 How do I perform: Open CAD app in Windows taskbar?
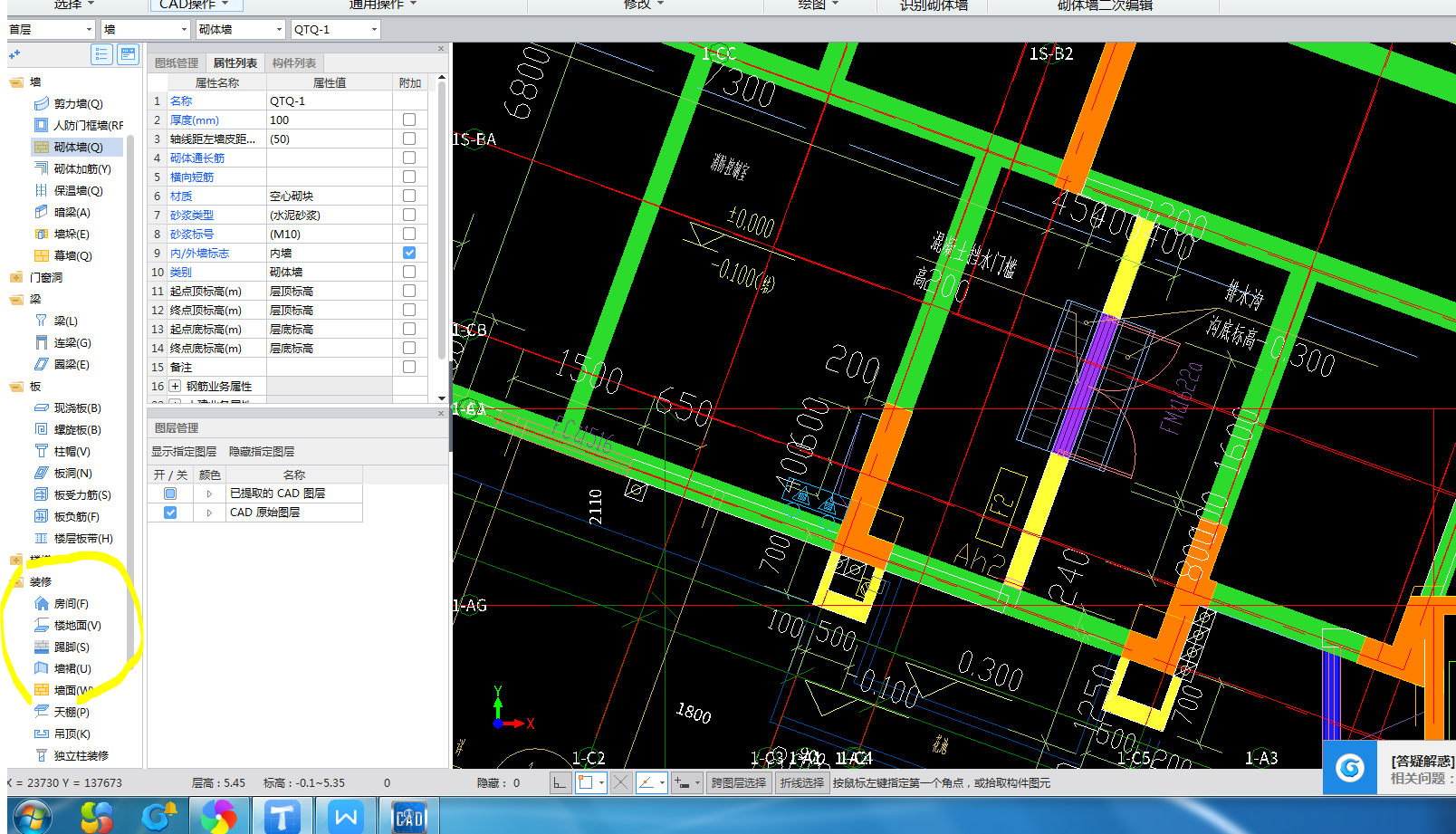point(409,817)
